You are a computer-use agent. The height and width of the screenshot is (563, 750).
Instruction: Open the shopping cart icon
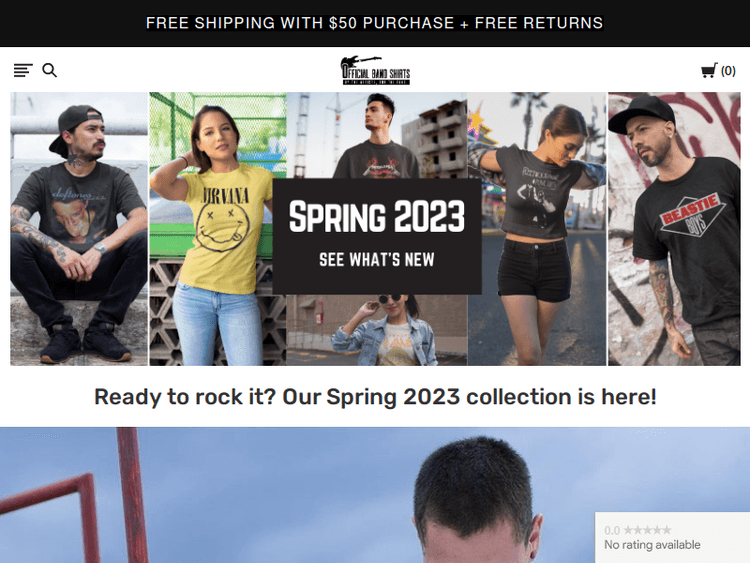pyautogui.click(x=709, y=71)
